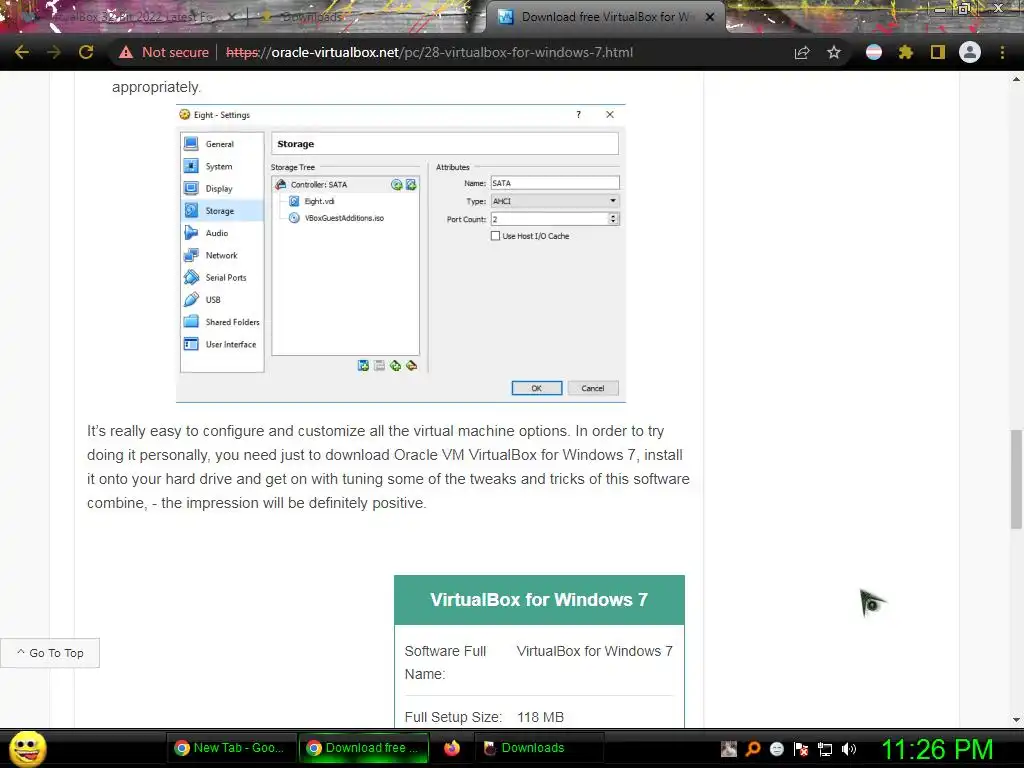Select Eight.vdi in the Storage Tree
This screenshot has width=1024, height=768.
click(319, 201)
